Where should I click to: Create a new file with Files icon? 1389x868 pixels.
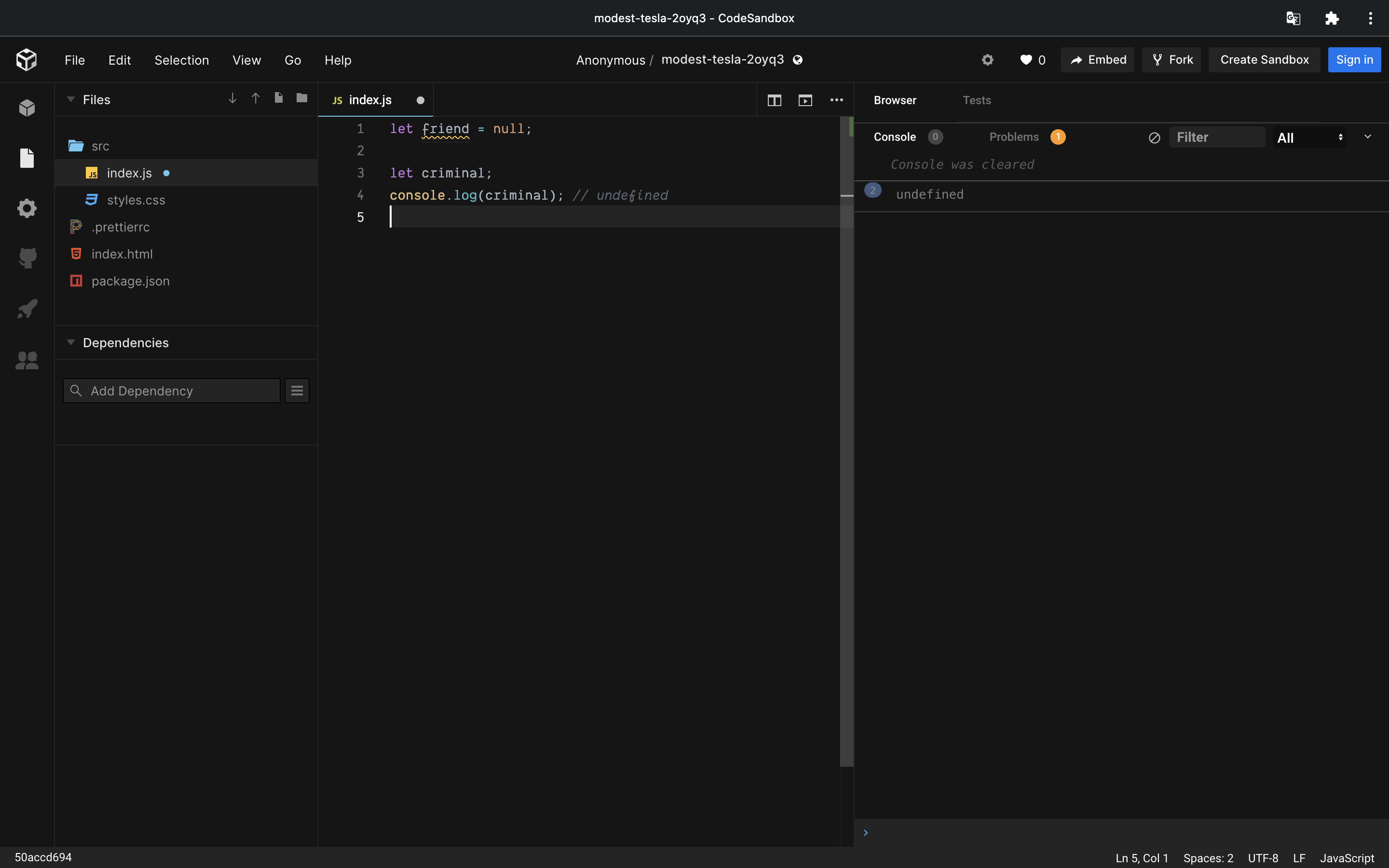[278, 98]
